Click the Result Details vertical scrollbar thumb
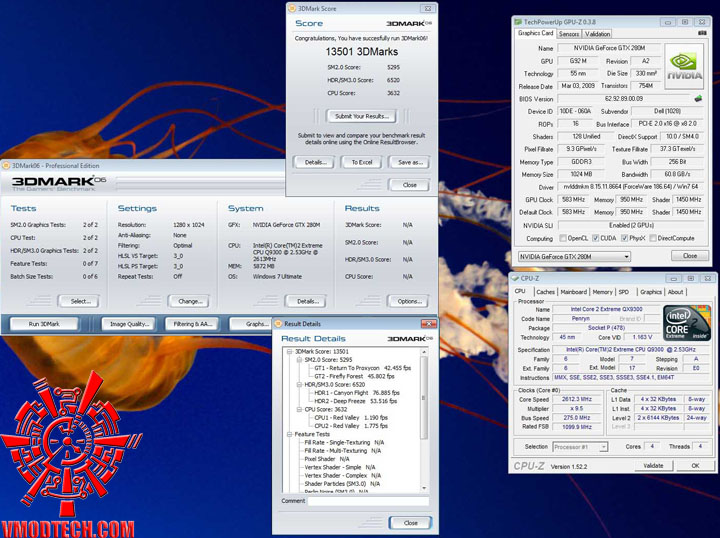The height and width of the screenshot is (538, 720). 424,398
